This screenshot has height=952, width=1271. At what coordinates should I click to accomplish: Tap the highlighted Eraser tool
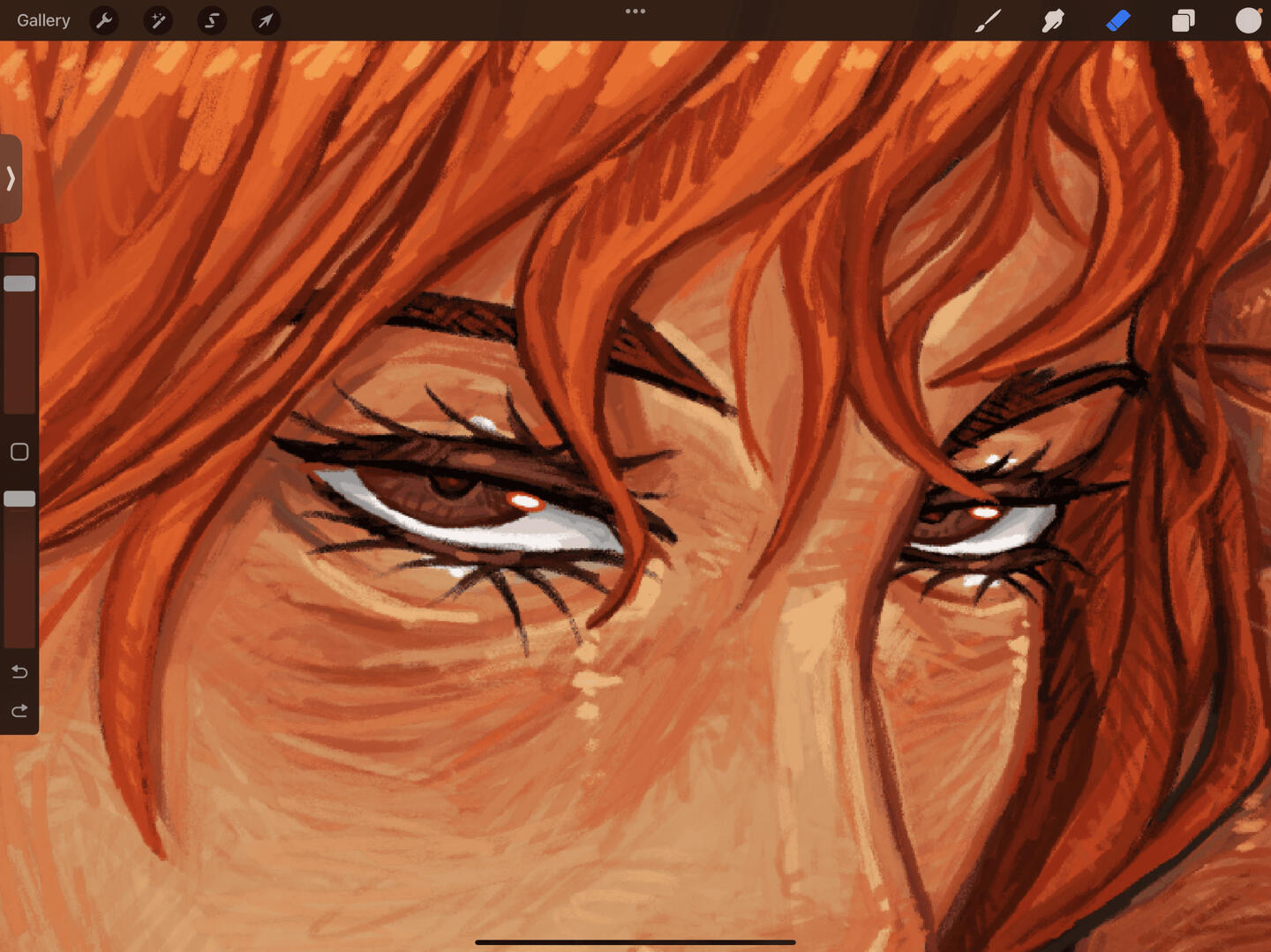pos(1118,20)
